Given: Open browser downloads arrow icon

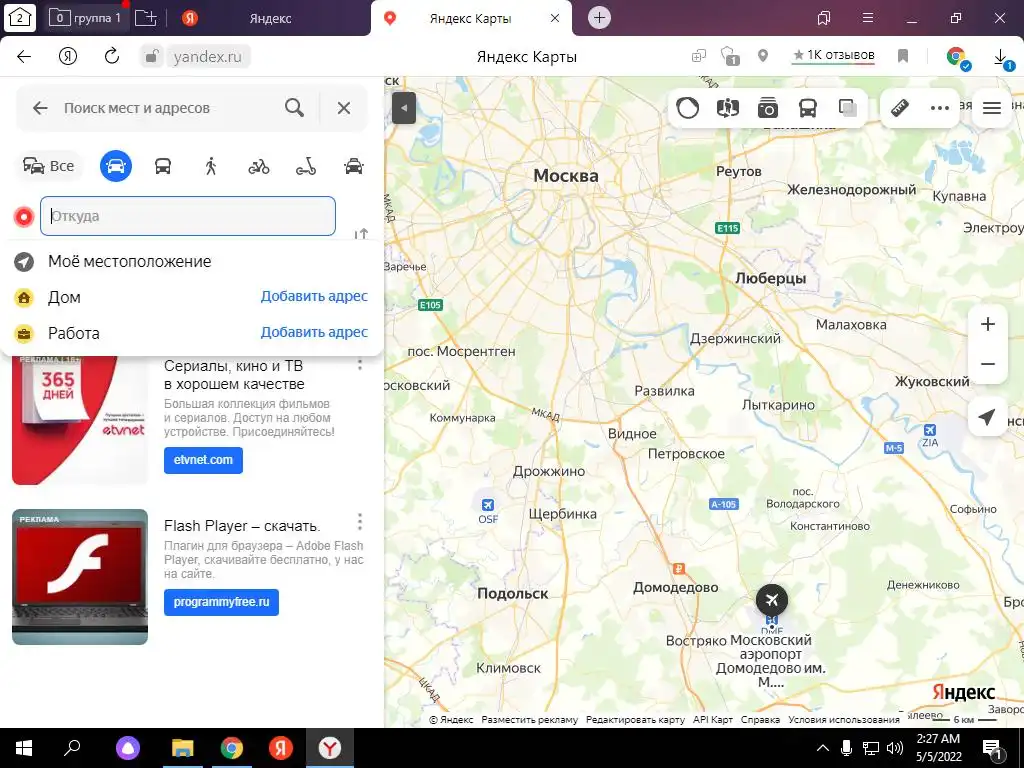Looking at the screenshot, I should coord(1000,57).
